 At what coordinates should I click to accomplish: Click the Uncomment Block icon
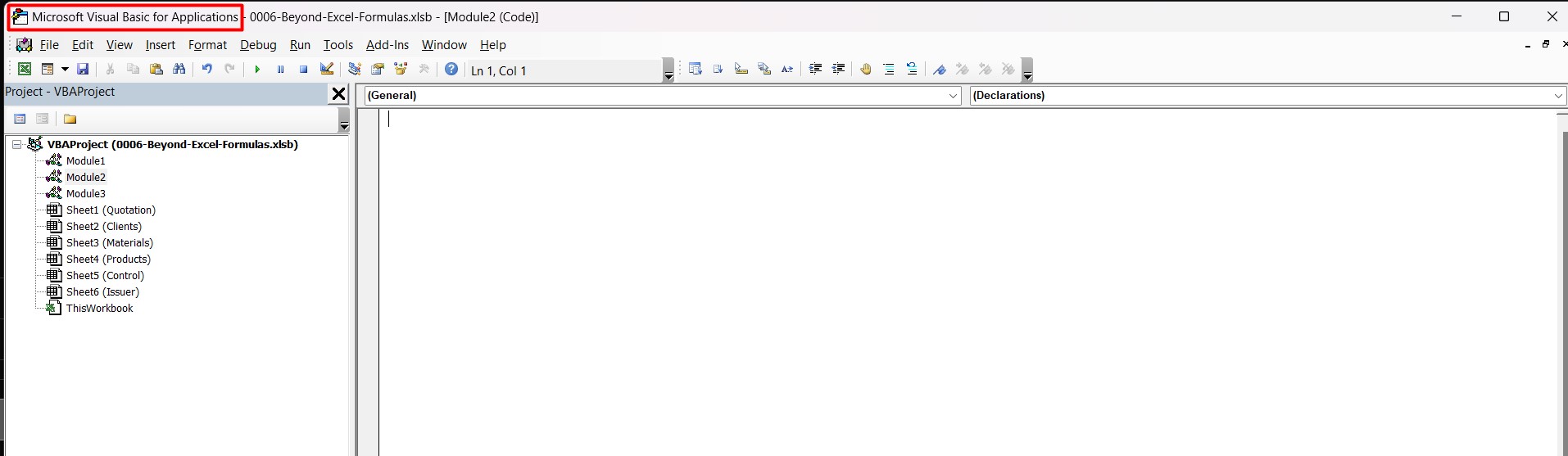[x=912, y=70]
